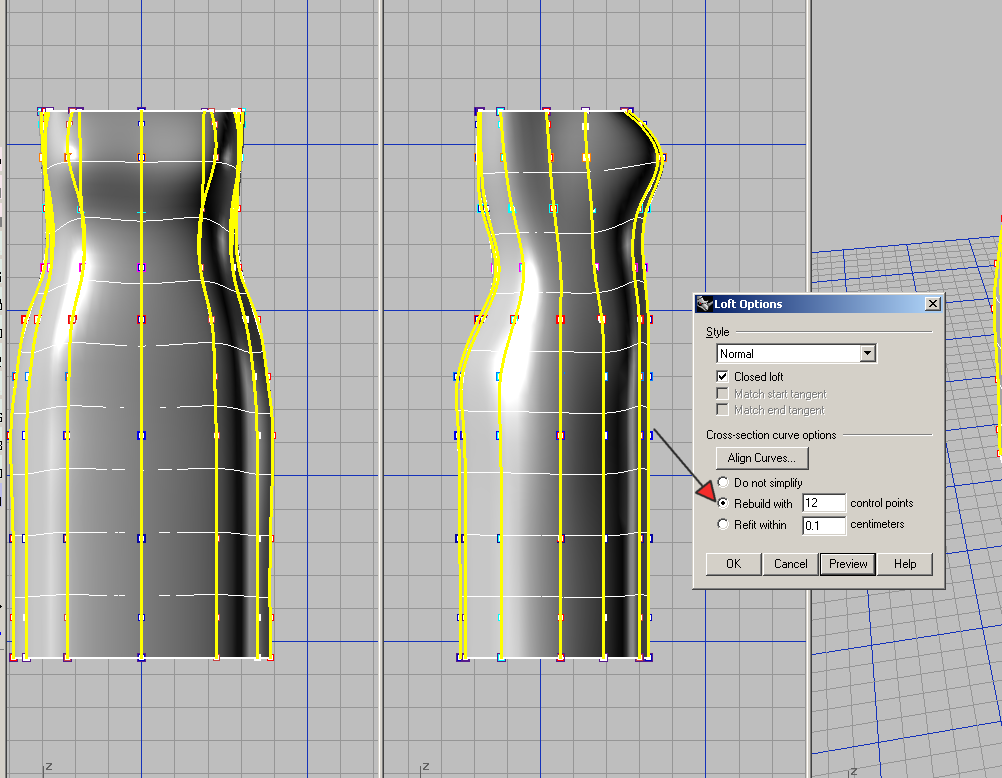Click the Match end tangent checkbox
The width and height of the screenshot is (1002, 778).
click(723, 410)
